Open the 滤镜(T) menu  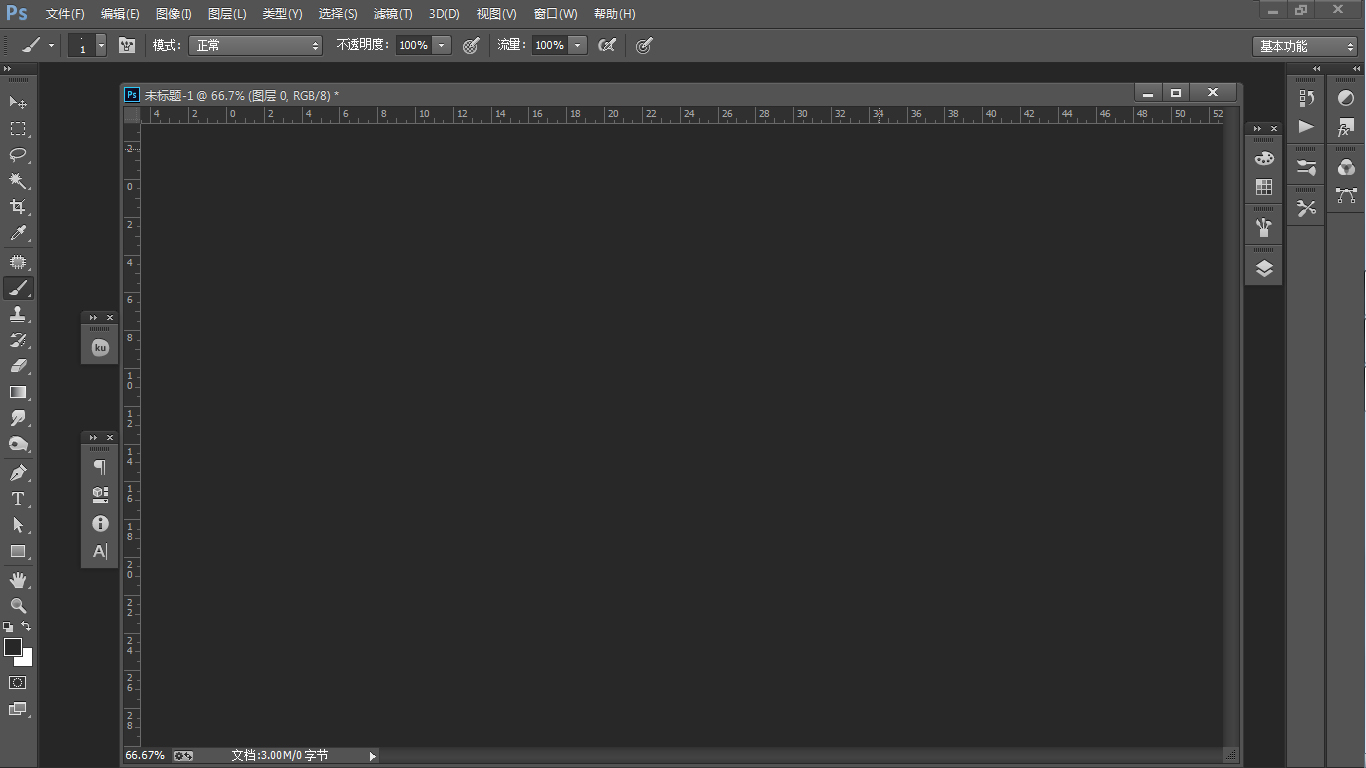[393, 14]
